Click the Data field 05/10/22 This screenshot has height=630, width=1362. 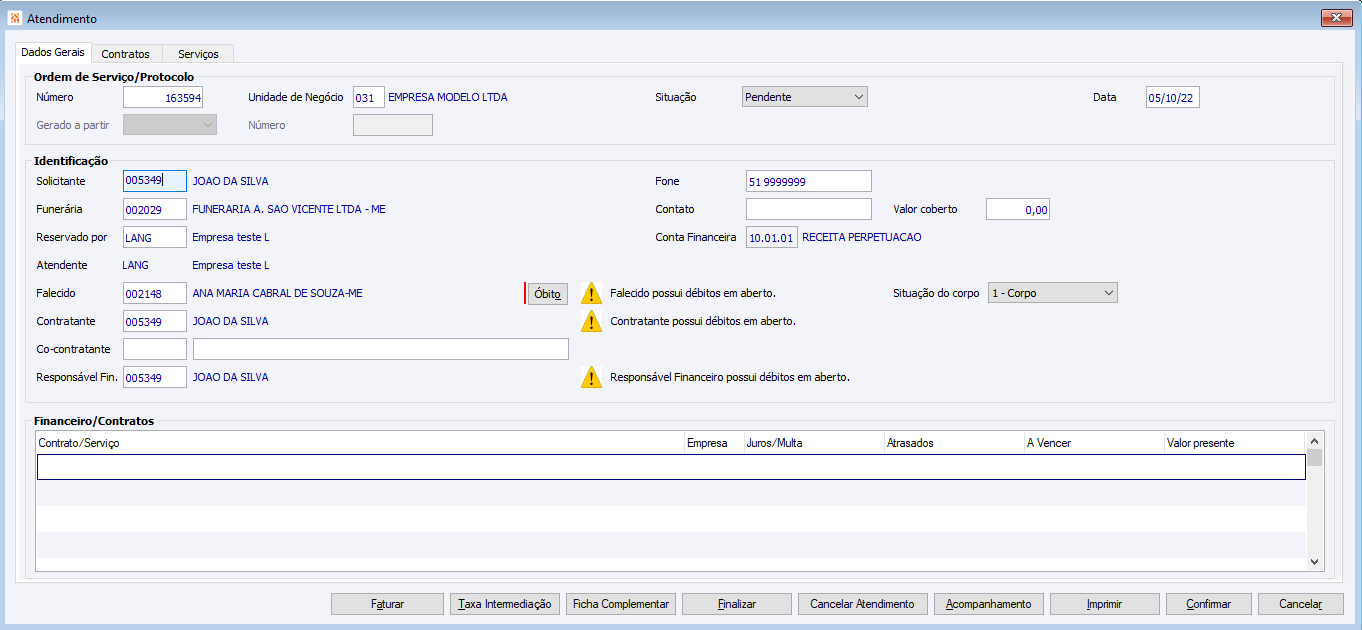click(1172, 97)
